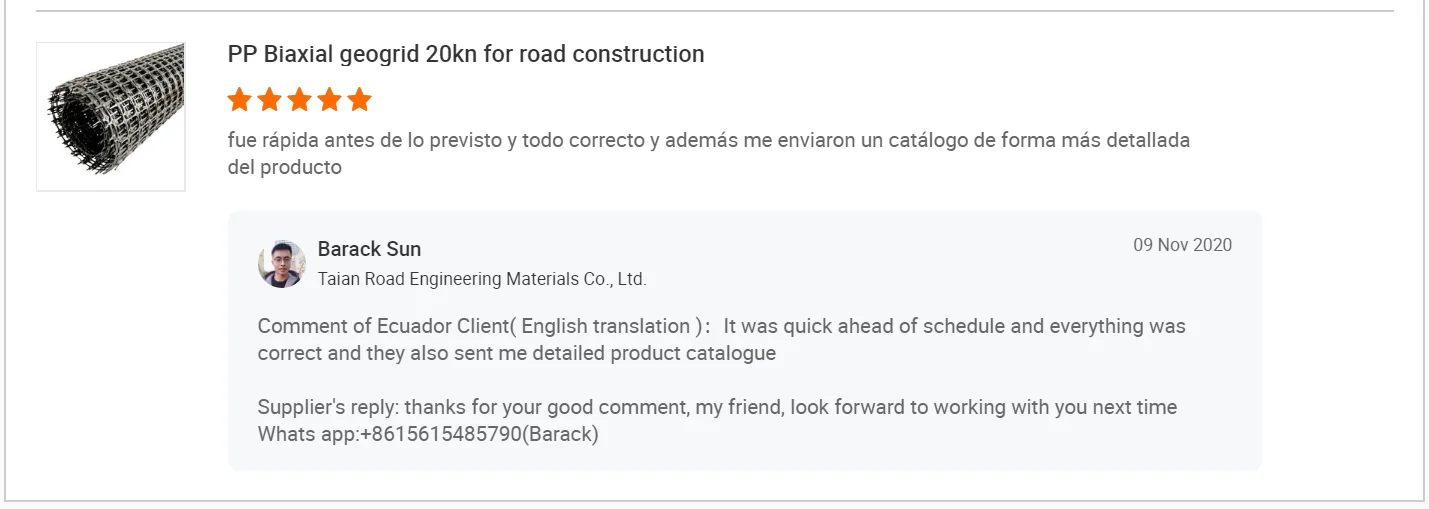This screenshot has width=1429, height=509.
Task: Click the Spanish review starting 'fue rápida'
Action: tap(708, 140)
